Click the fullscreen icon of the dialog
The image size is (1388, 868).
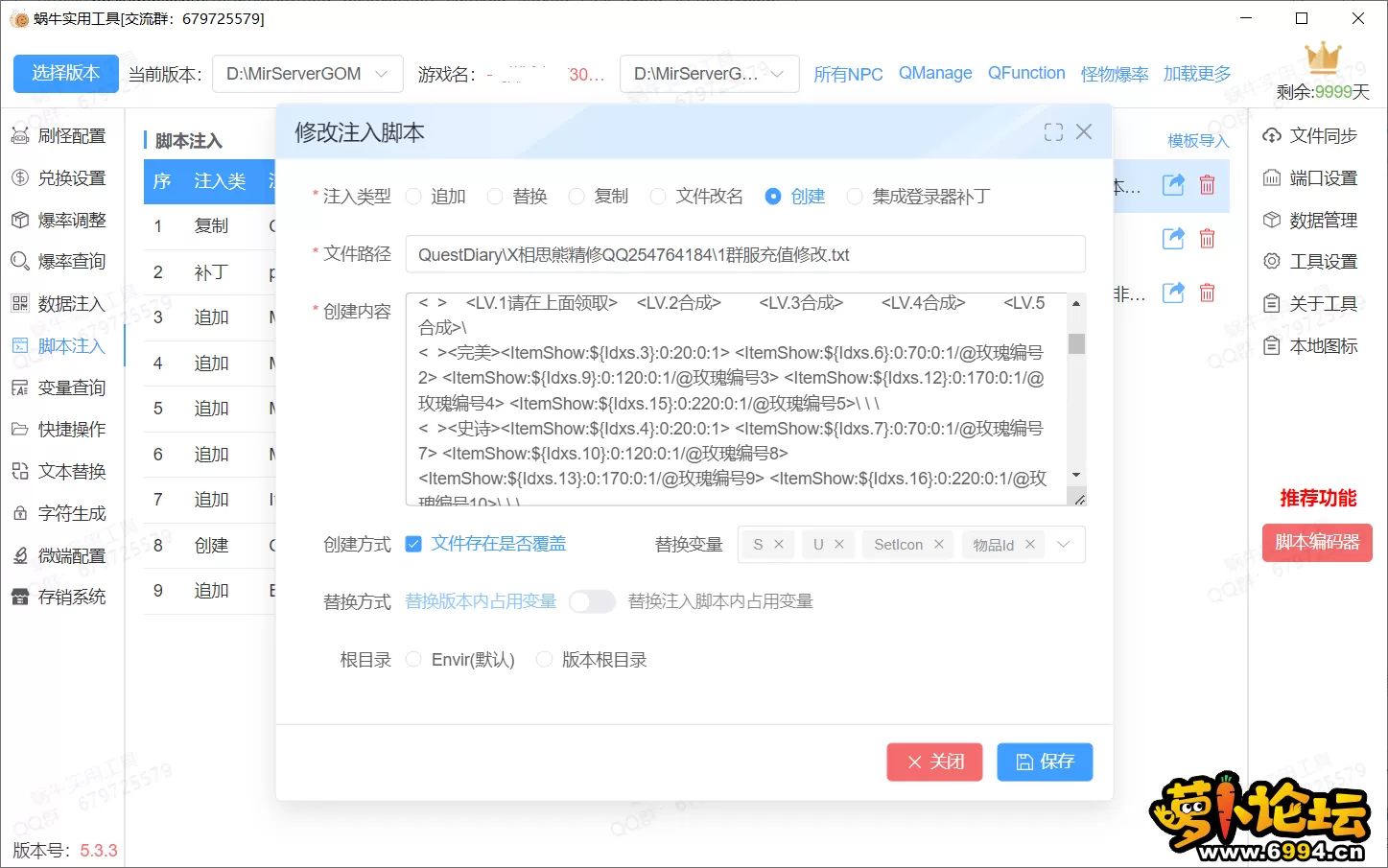tap(1053, 132)
